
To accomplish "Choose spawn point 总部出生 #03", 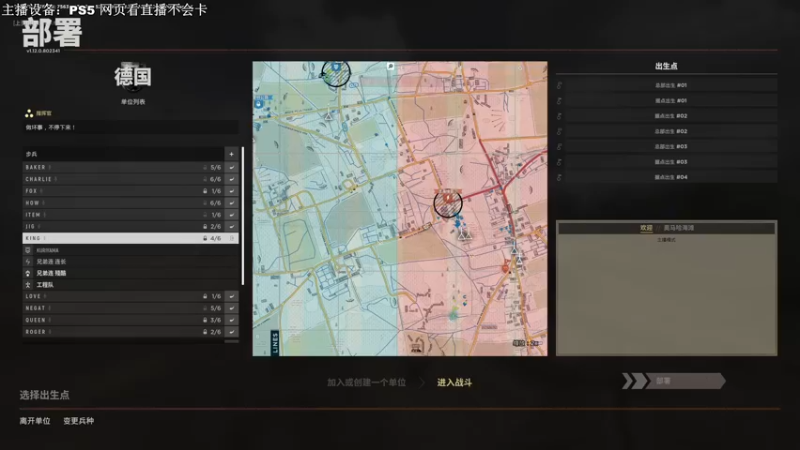I will [670, 146].
